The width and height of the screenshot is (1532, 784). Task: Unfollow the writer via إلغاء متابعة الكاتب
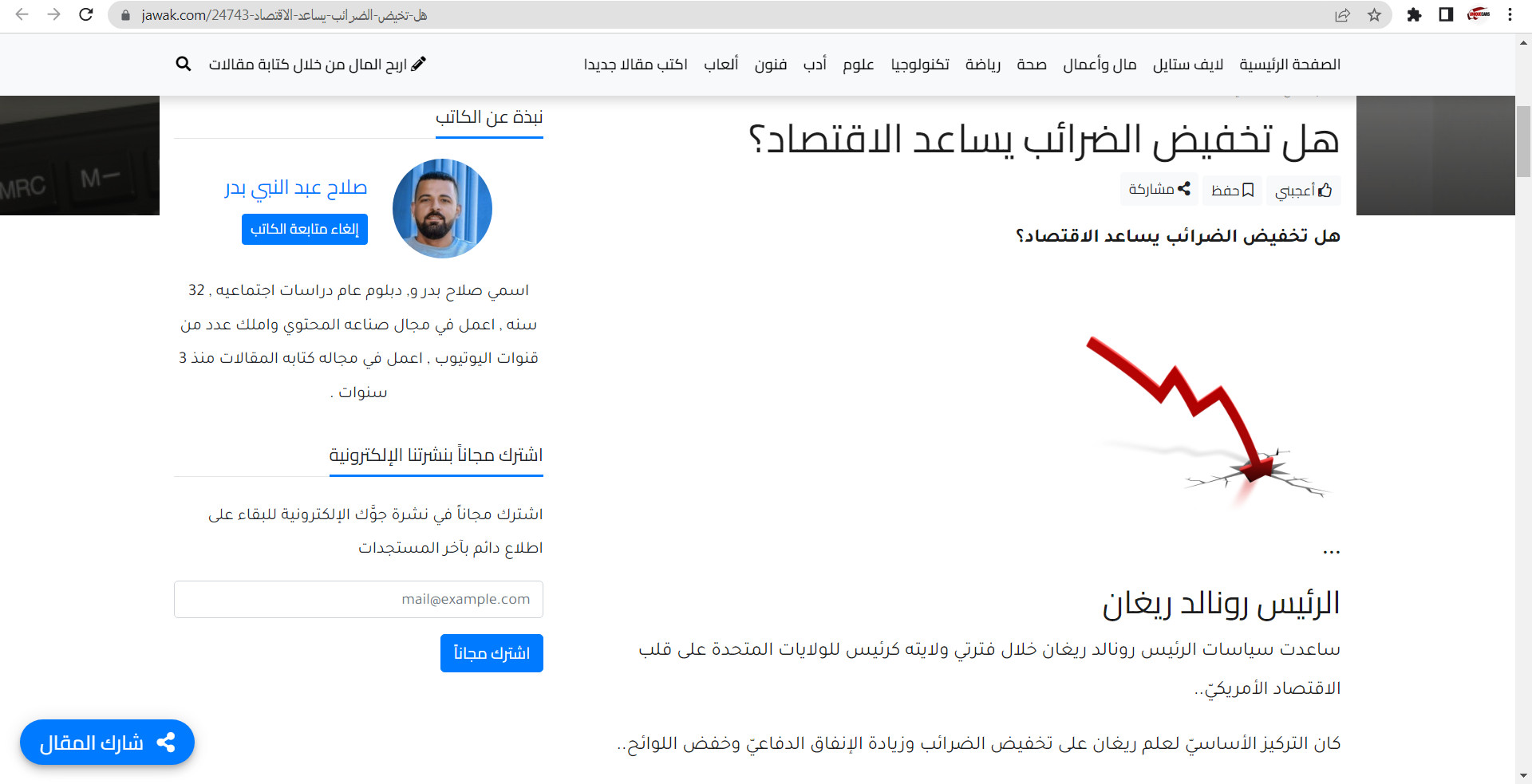point(304,229)
